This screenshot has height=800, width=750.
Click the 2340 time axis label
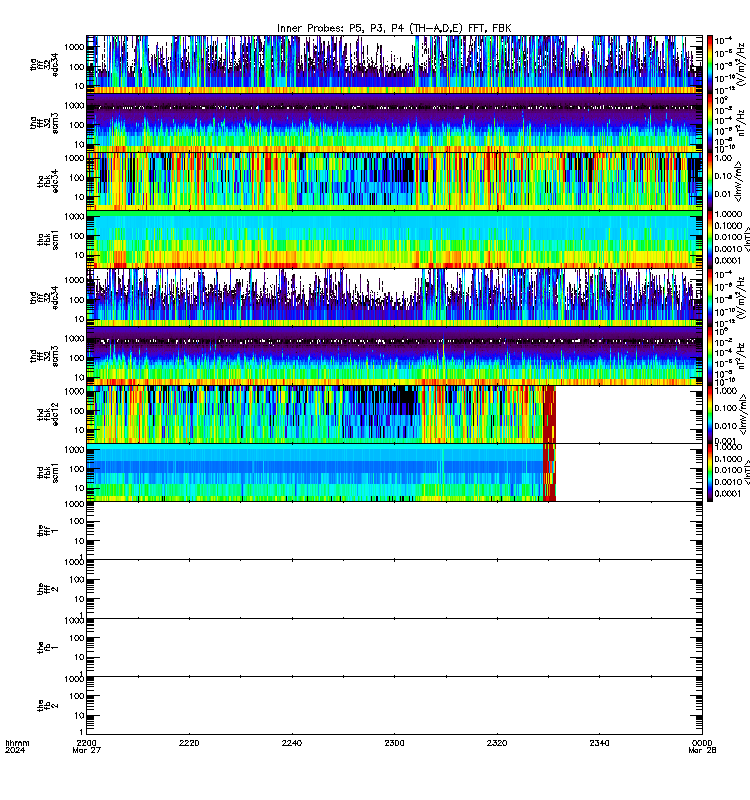[599, 743]
